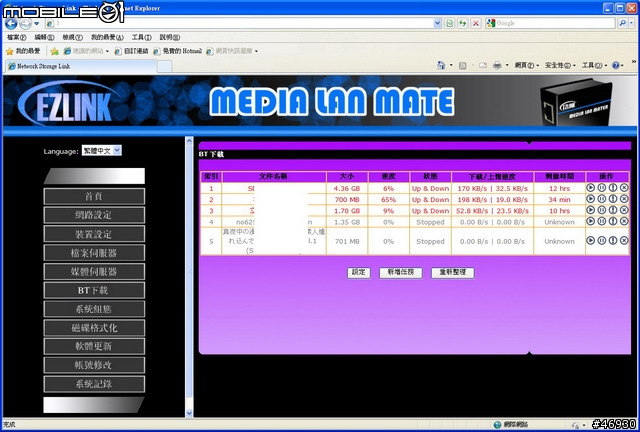Show info for the 701 MB torrent
Screen dimensions: 640x432
coord(613,240)
